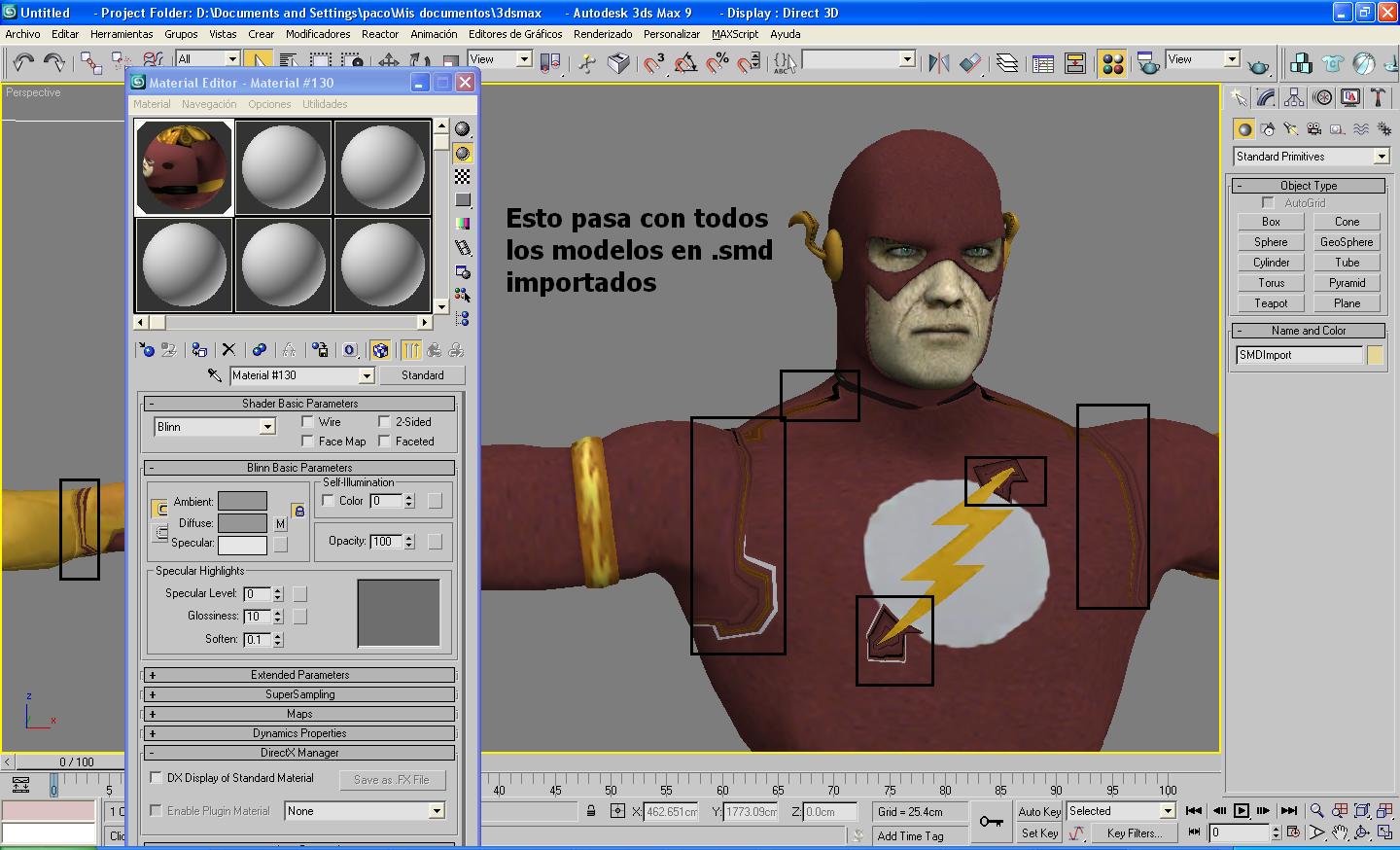This screenshot has height=850, width=1400.
Task: Open the Diffuse color swatch
Action: pyautogui.click(x=242, y=523)
